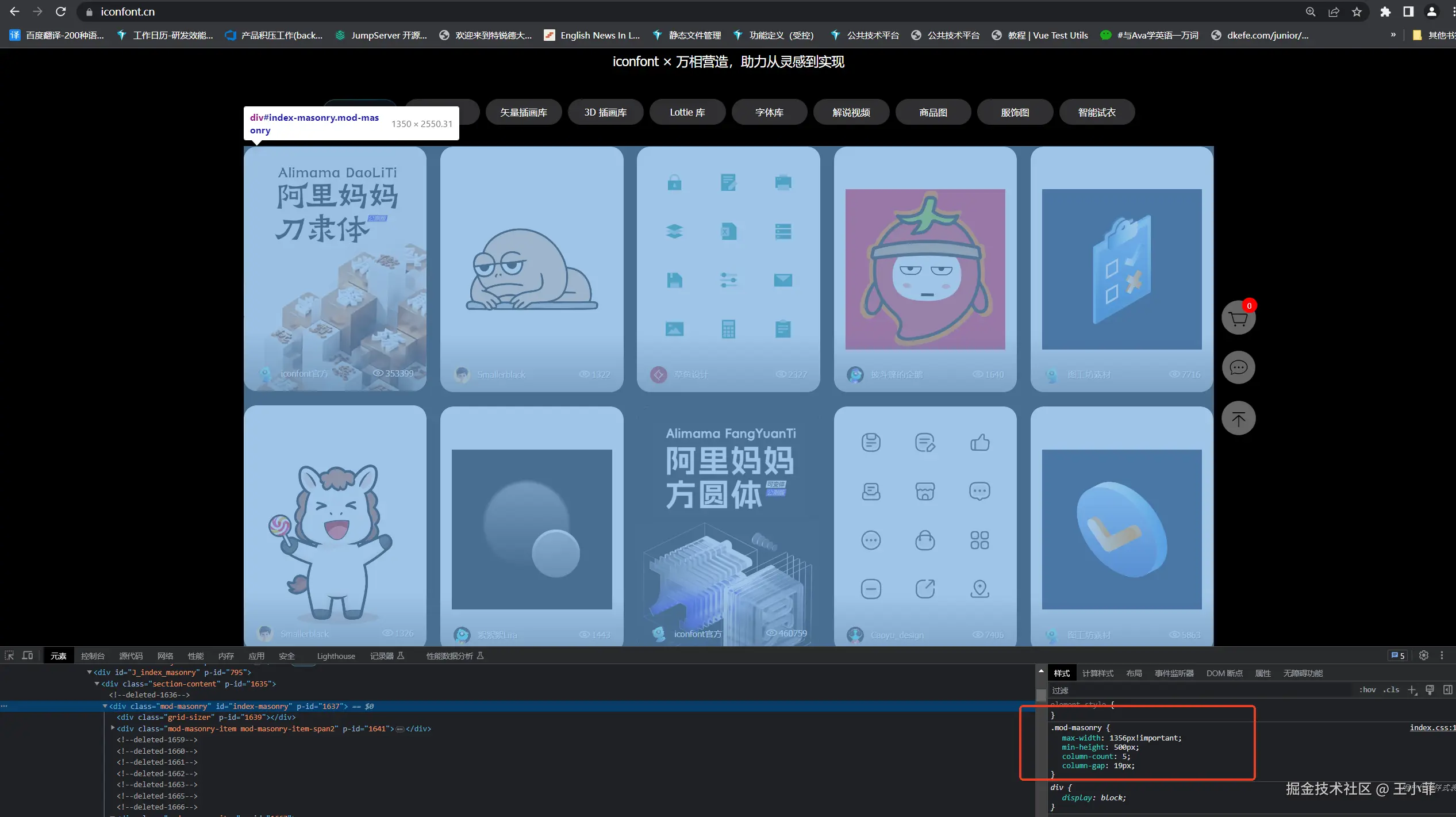Image resolution: width=1456 pixels, height=817 pixels.
Task: Click the new style rule plus icon
Action: point(1412,690)
